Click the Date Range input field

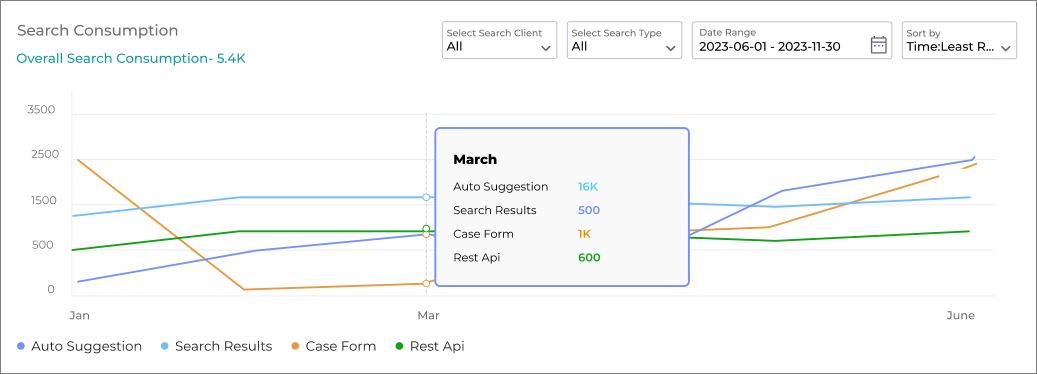click(x=792, y=40)
